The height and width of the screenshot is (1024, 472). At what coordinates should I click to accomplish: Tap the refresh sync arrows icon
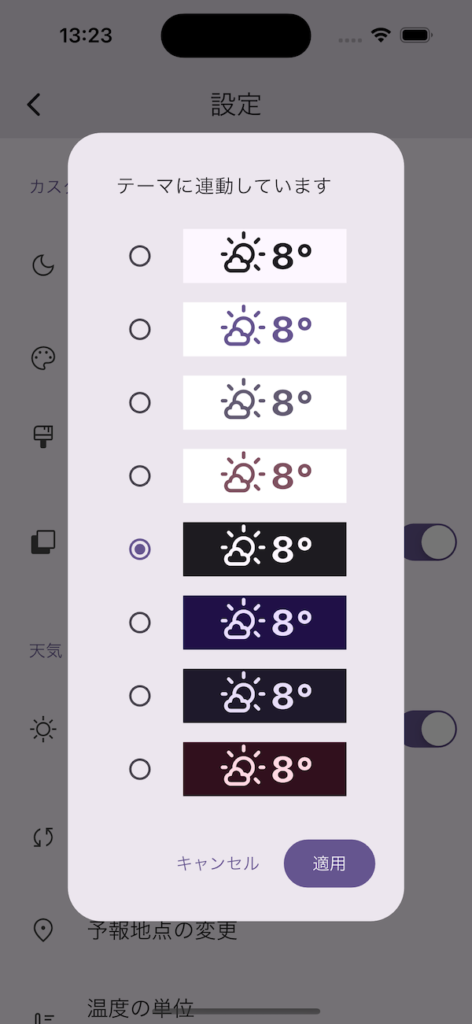(43, 837)
